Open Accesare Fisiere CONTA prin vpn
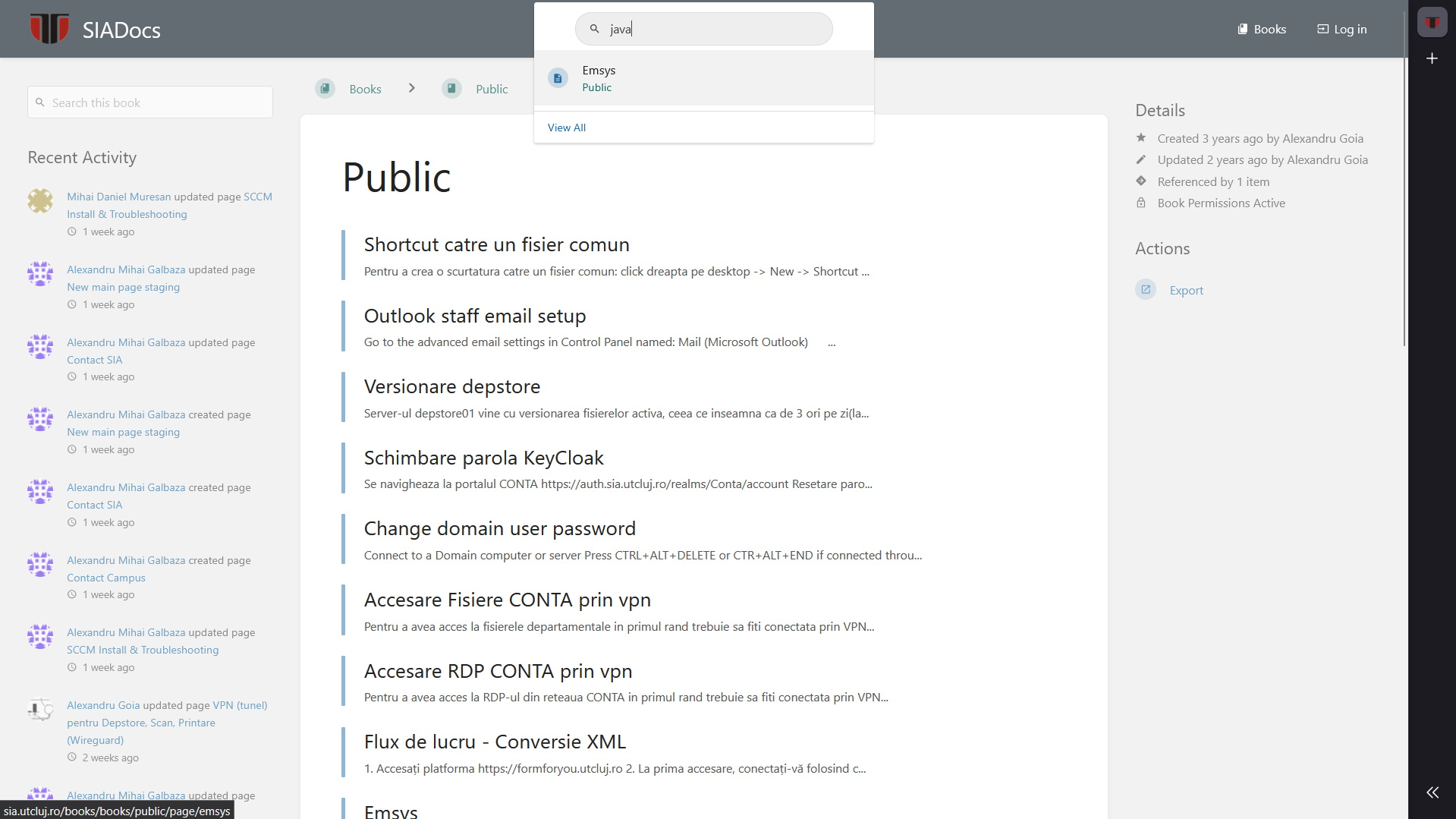This screenshot has height=819, width=1456. (x=508, y=600)
